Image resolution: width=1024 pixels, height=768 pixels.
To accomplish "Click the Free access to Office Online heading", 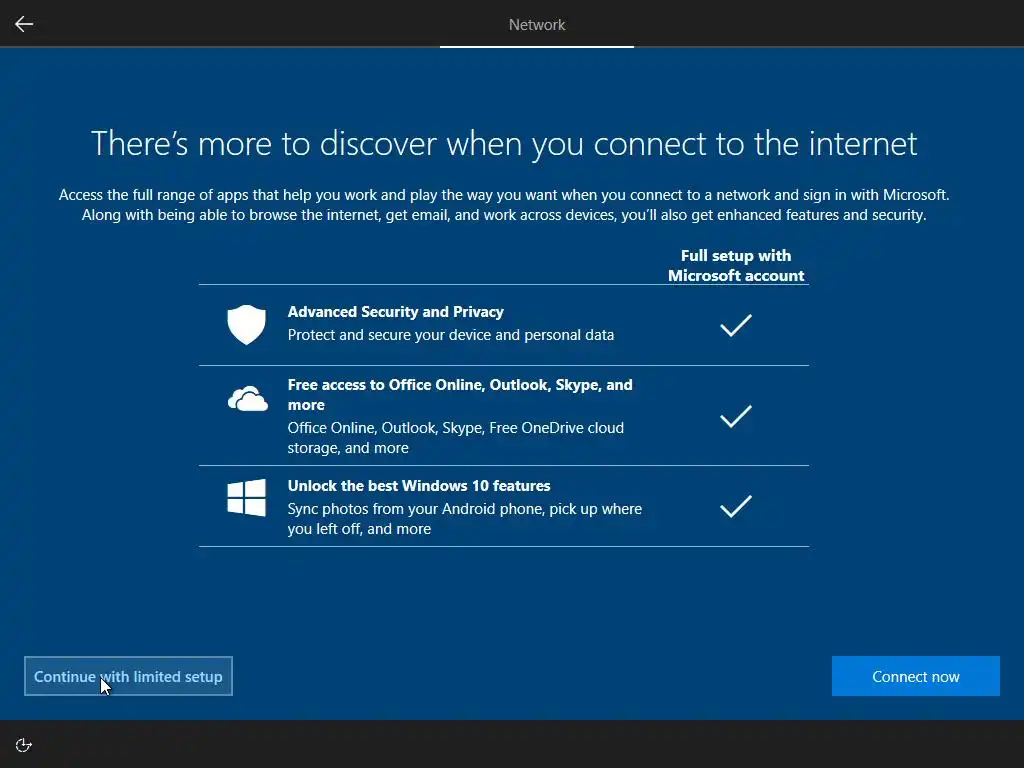I will coord(460,394).
